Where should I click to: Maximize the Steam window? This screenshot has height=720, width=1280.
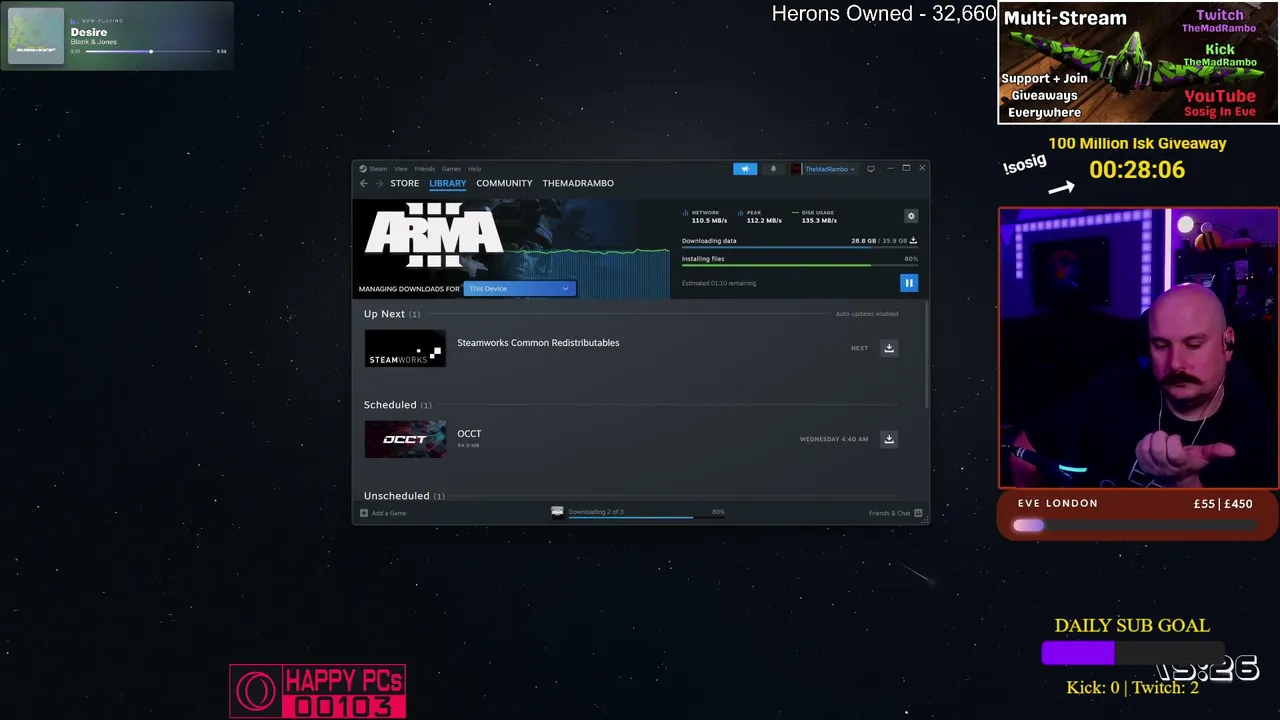tap(906, 168)
